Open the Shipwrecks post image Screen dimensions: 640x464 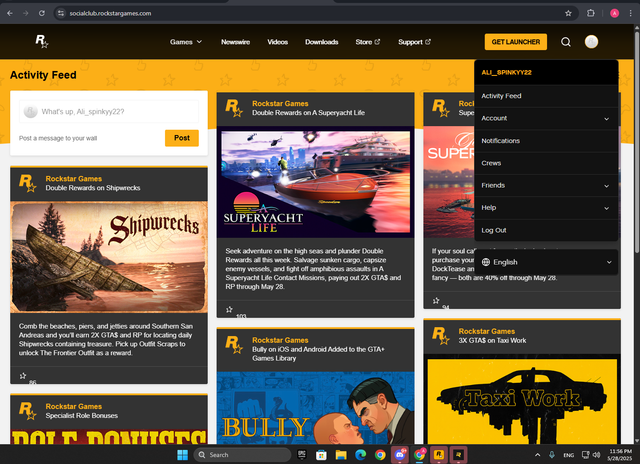(109, 258)
